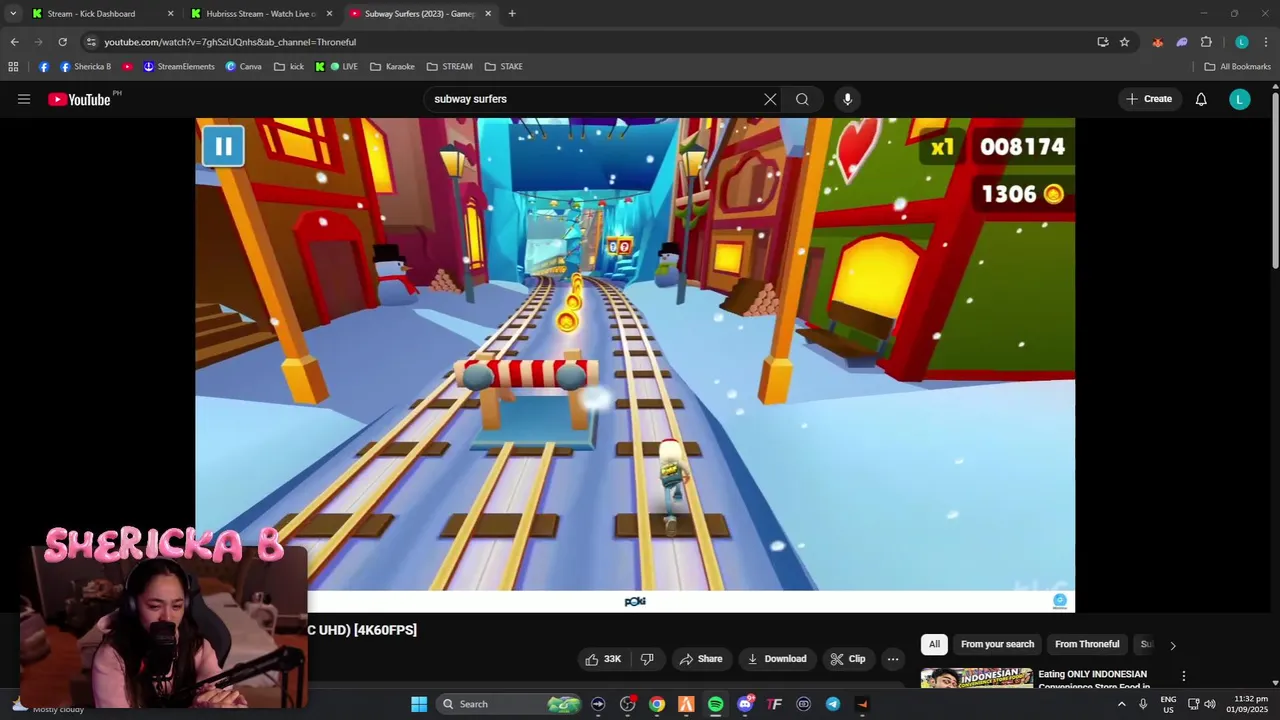The width and height of the screenshot is (1280, 720).
Task: Open the YouTube hamburger guide menu
Action: (24, 99)
